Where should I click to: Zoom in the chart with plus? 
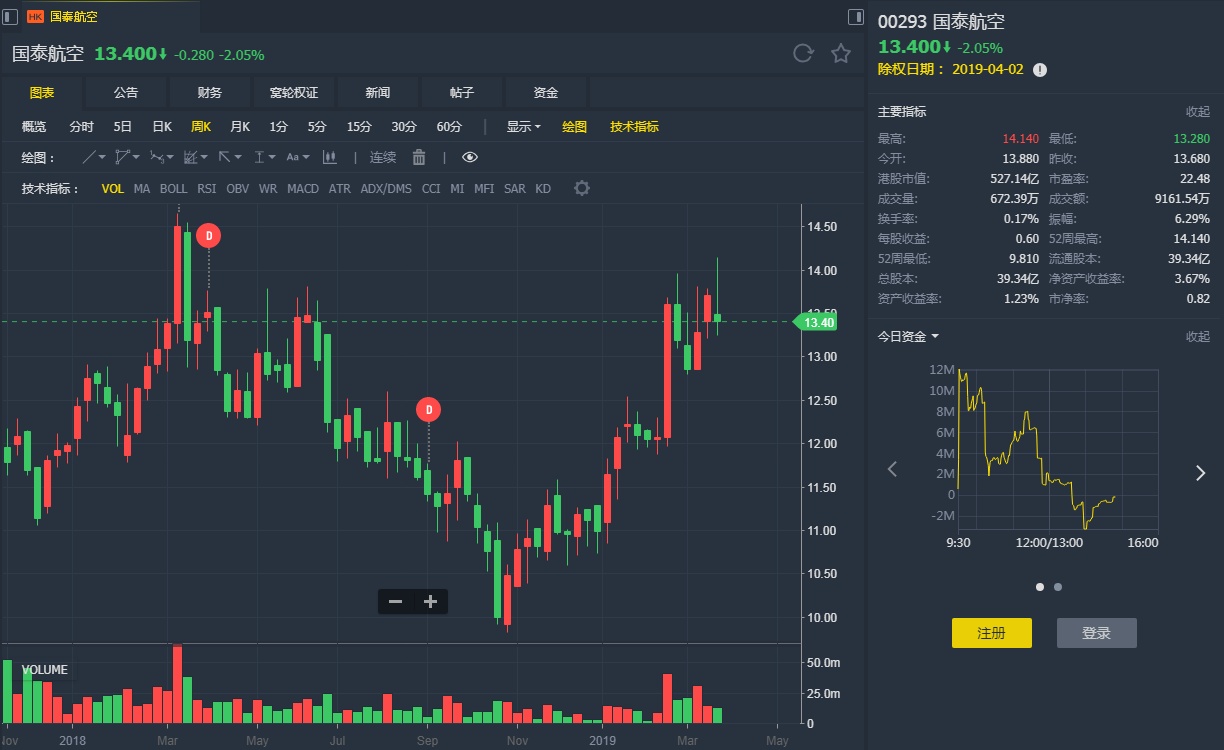click(431, 601)
